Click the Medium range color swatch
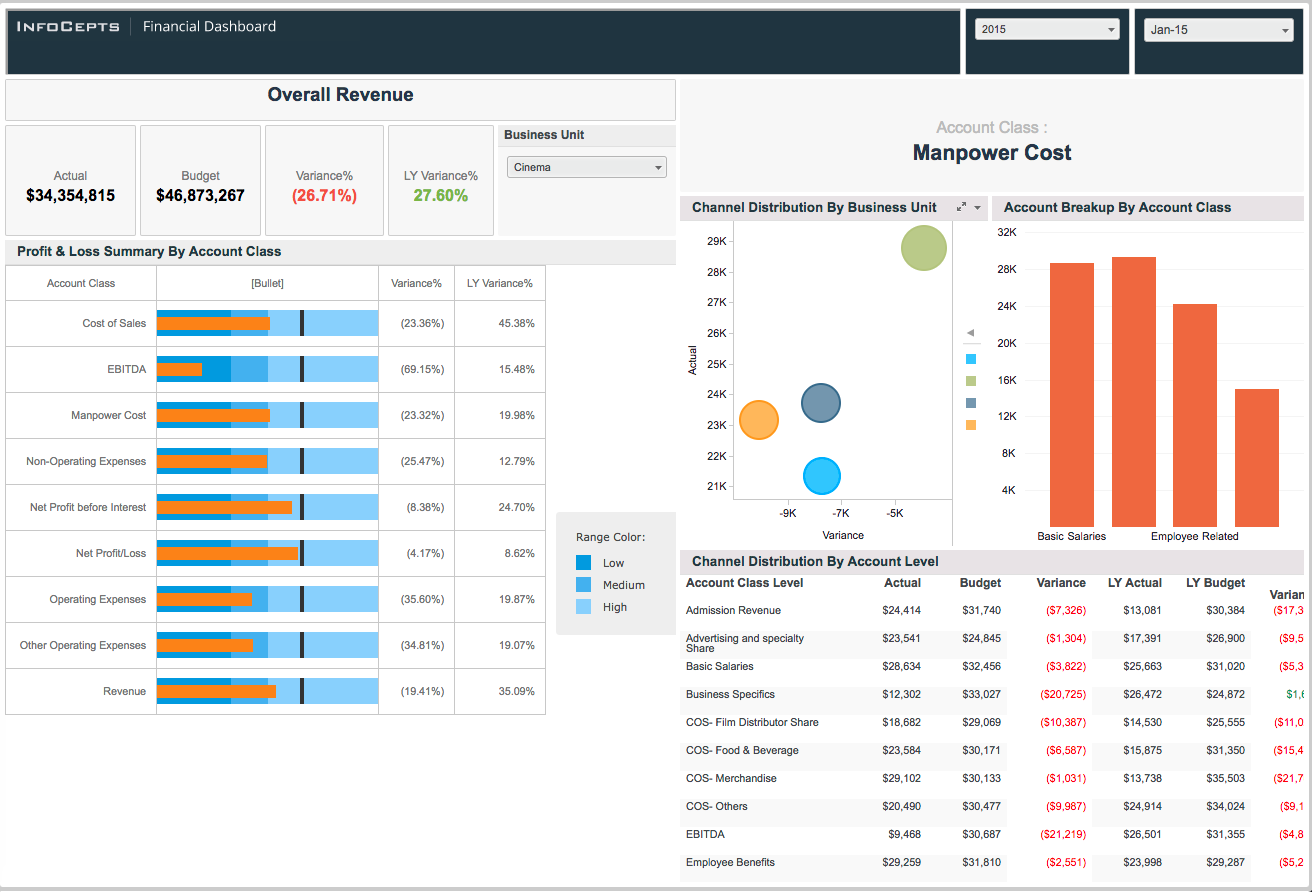Screen dimensions: 1312x892 click(x=585, y=585)
